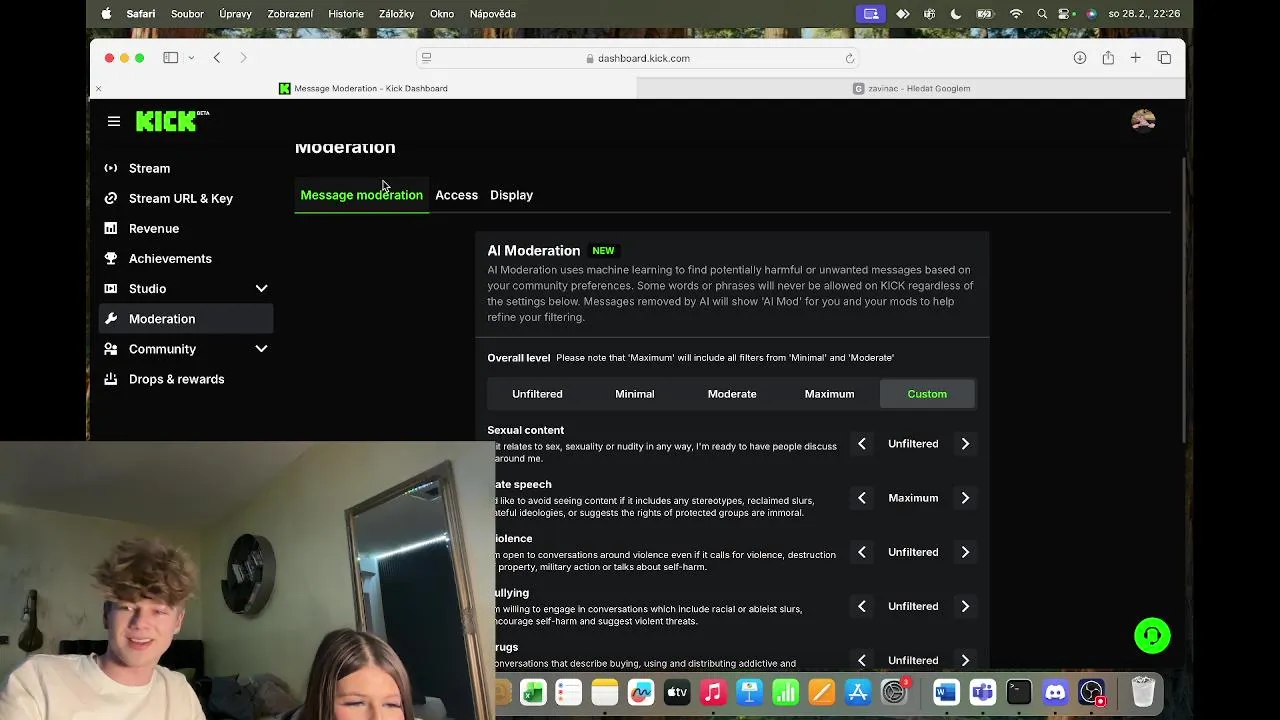Open Excel from the Dock
The image size is (1280, 720).
click(x=533, y=692)
